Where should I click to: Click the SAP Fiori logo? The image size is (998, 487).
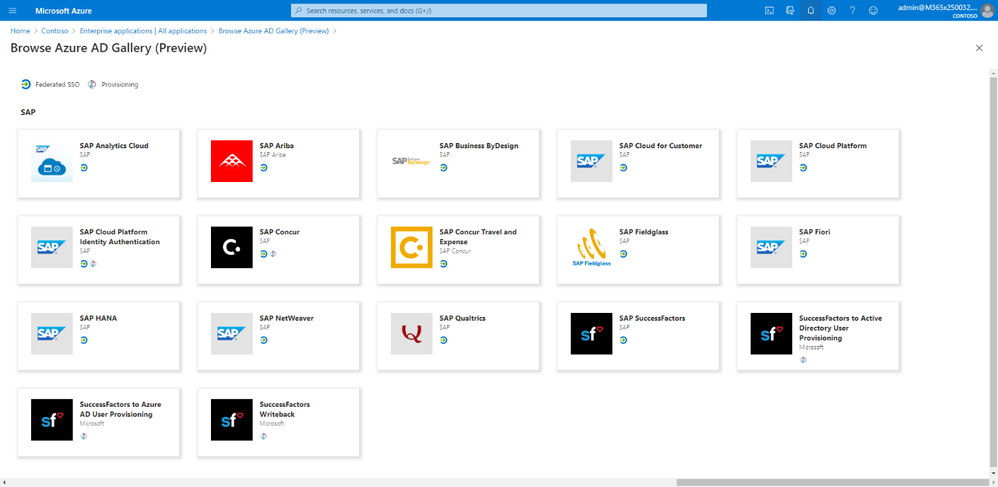pos(771,247)
